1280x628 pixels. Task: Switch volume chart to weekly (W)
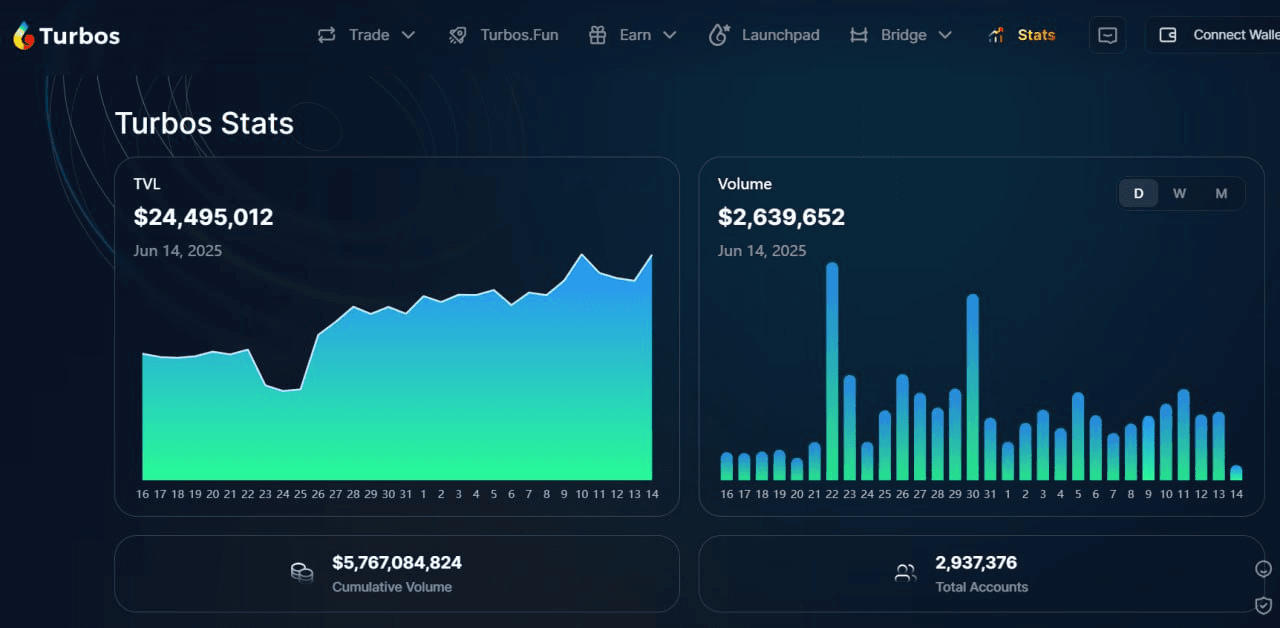tap(1180, 193)
